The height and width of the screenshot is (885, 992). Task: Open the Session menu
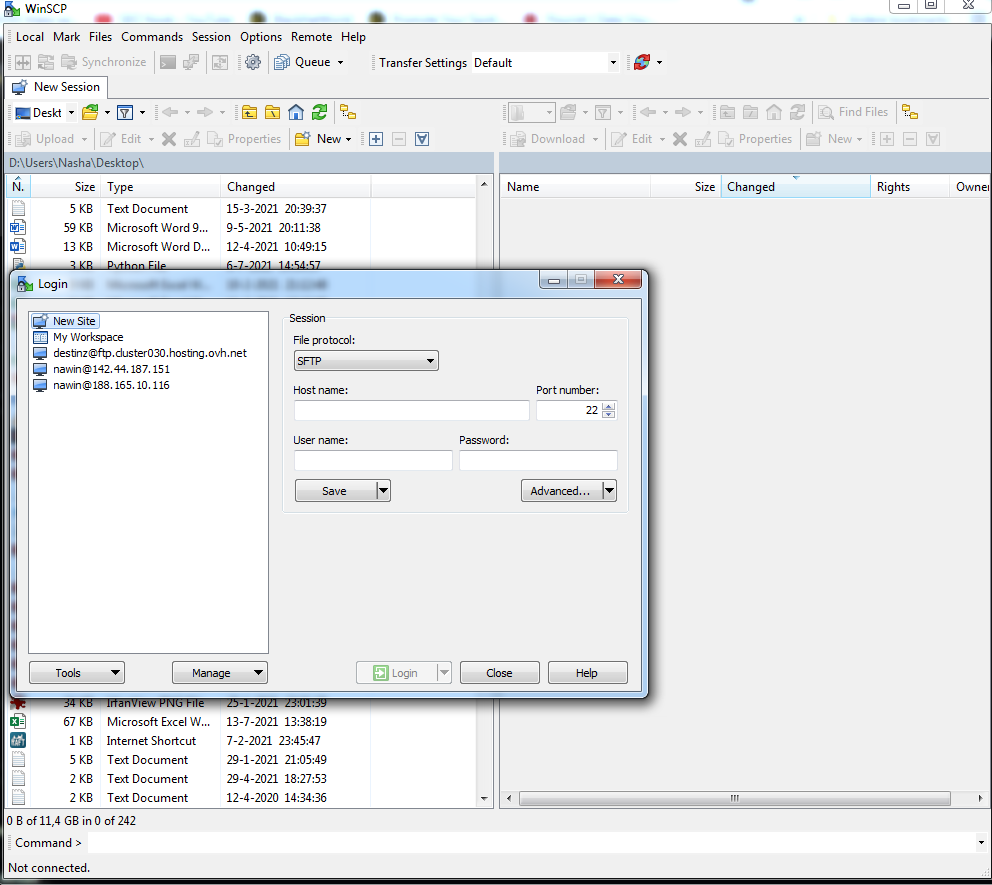tap(211, 37)
